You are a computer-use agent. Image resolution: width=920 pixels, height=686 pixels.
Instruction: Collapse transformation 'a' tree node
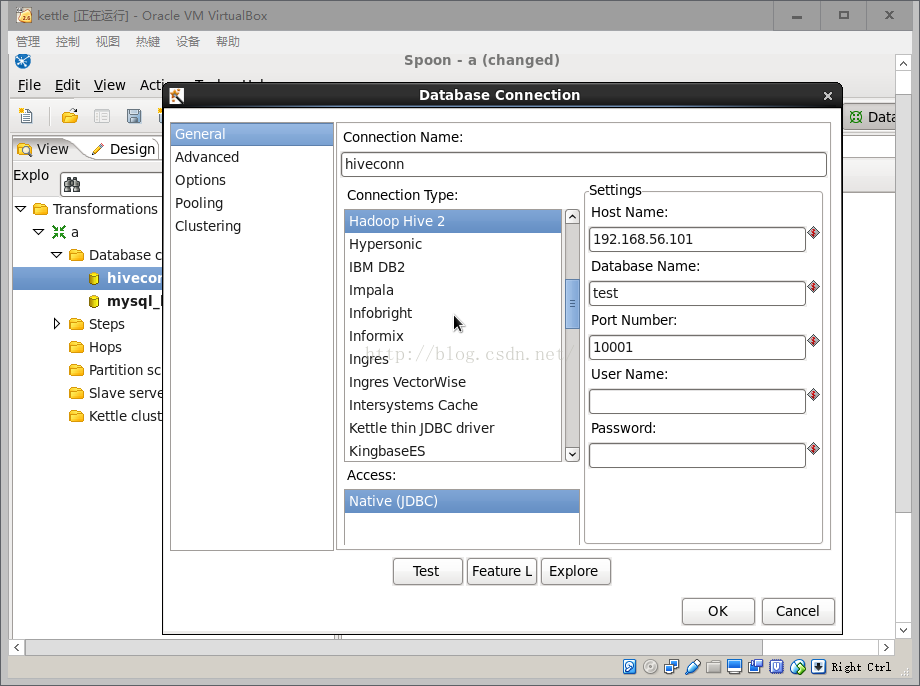pyautogui.click(x=39, y=232)
